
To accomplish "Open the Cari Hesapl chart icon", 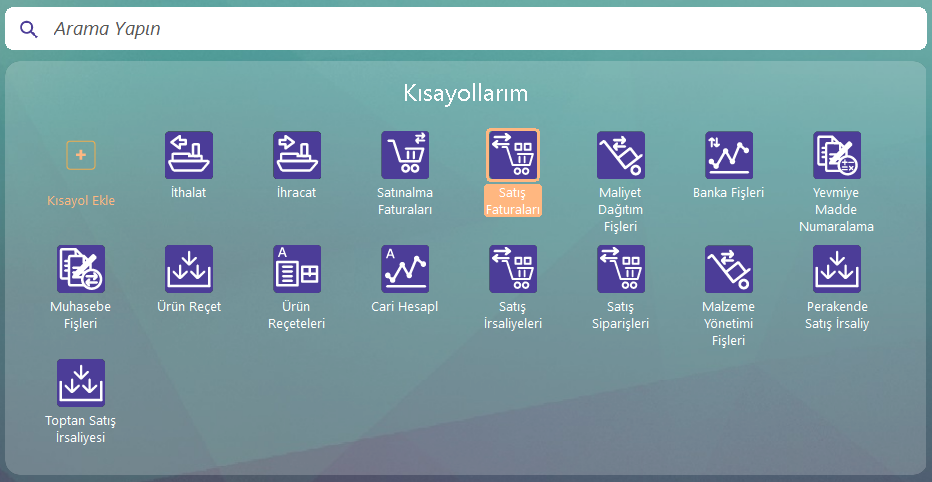I will (405, 269).
